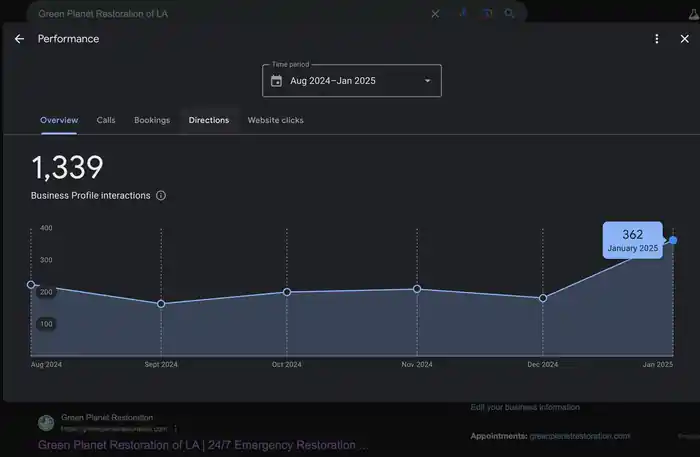Expand the Time period dropdown arrow
This screenshot has width=700, height=457.
[x=427, y=81]
